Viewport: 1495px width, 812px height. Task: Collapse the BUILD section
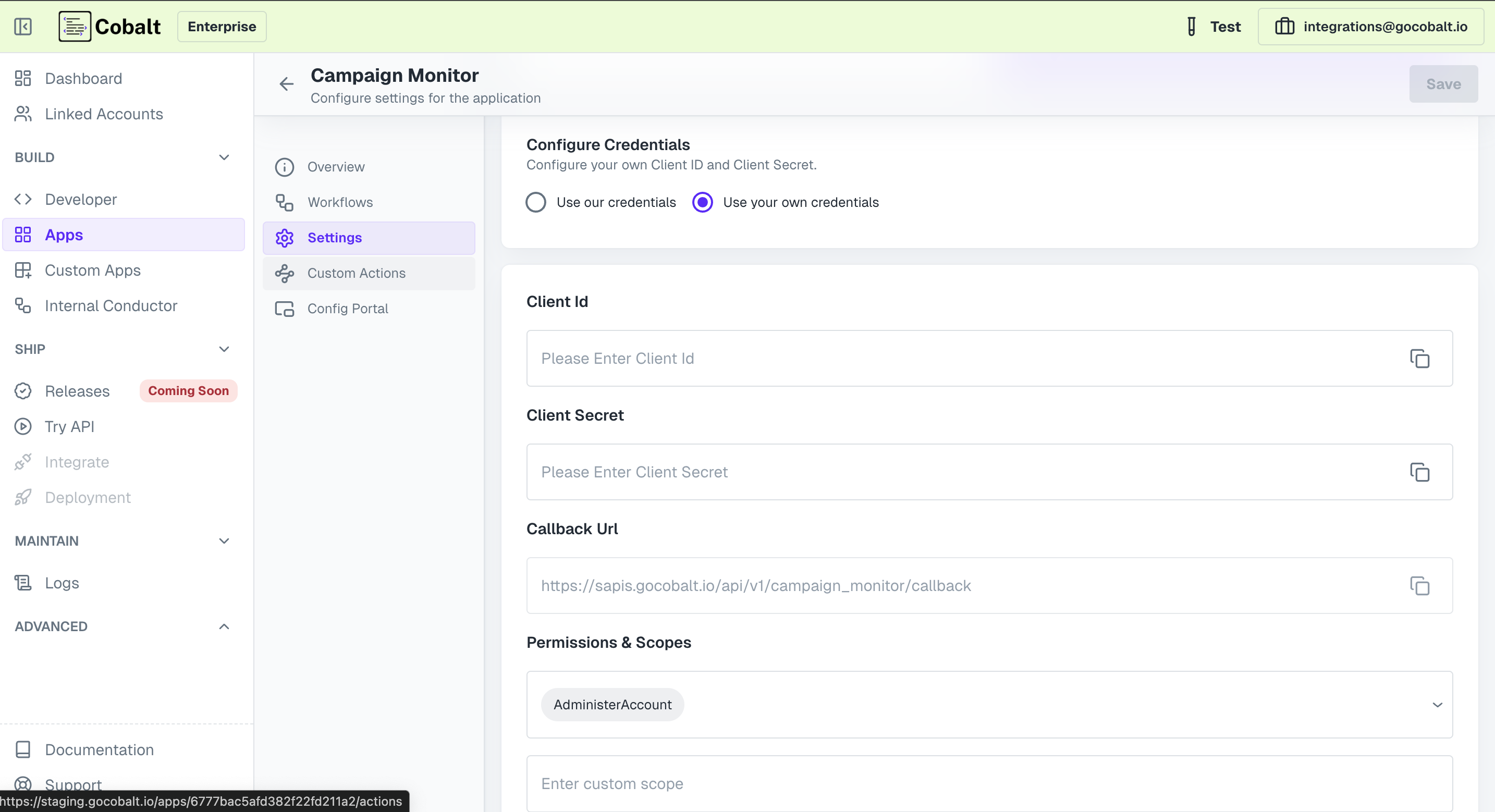pyautogui.click(x=224, y=157)
